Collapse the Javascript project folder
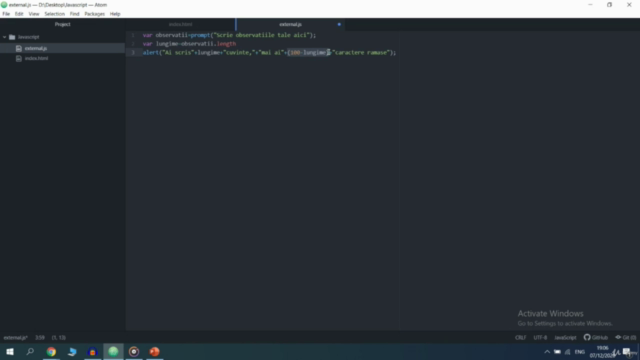The height and width of the screenshot is (360, 640). pos(4,37)
